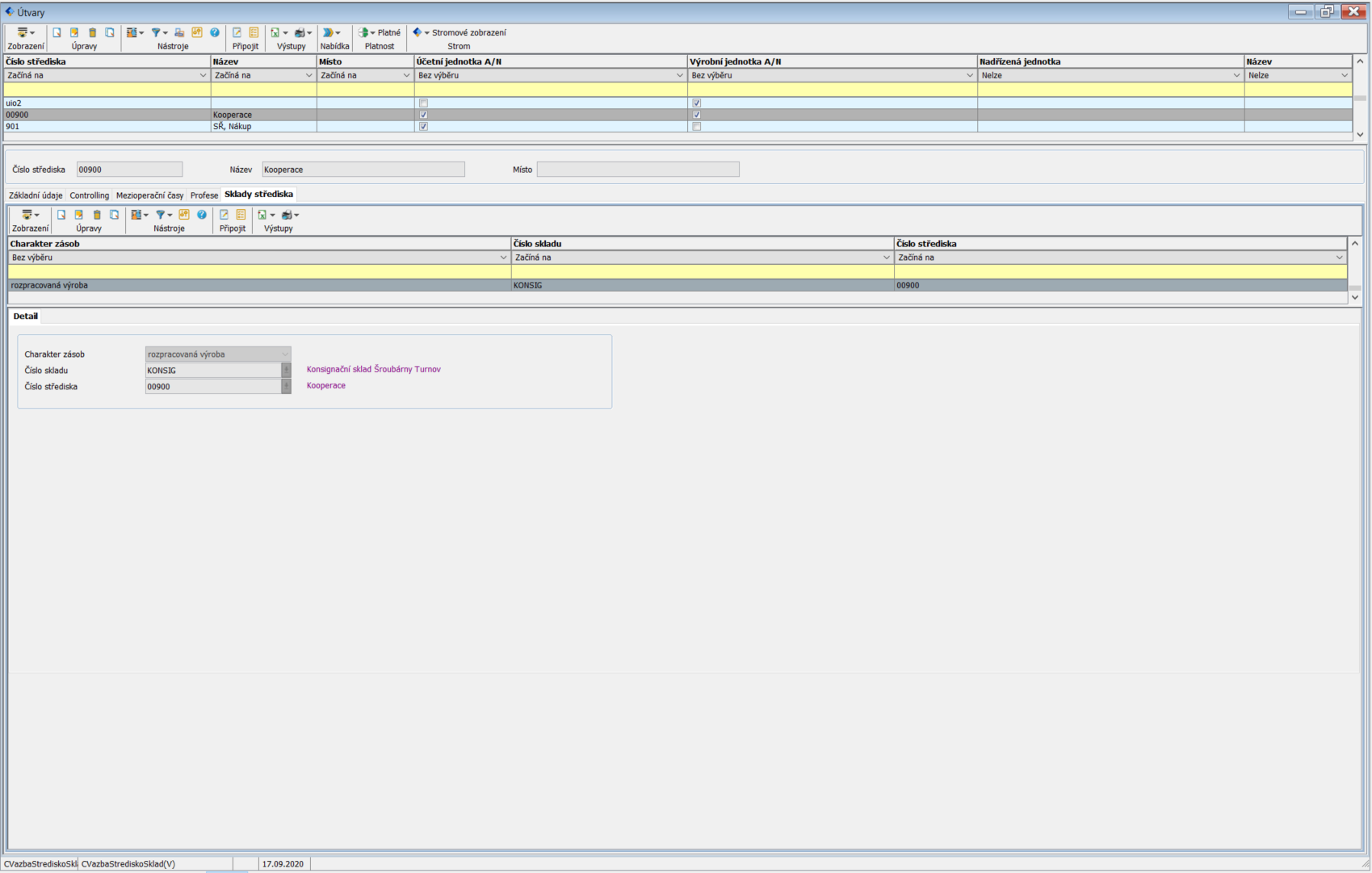Image resolution: width=1372 pixels, height=873 pixels.
Task: Click the filter funnel icon in top toolbar
Action: (157, 33)
